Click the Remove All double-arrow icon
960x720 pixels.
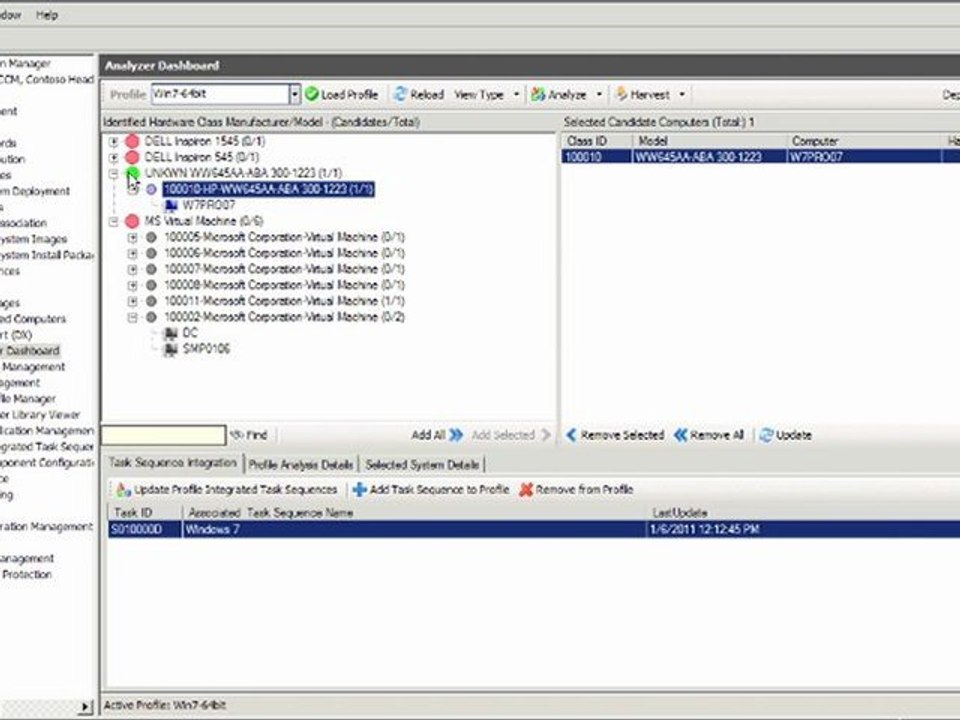(x=680, y=435)
